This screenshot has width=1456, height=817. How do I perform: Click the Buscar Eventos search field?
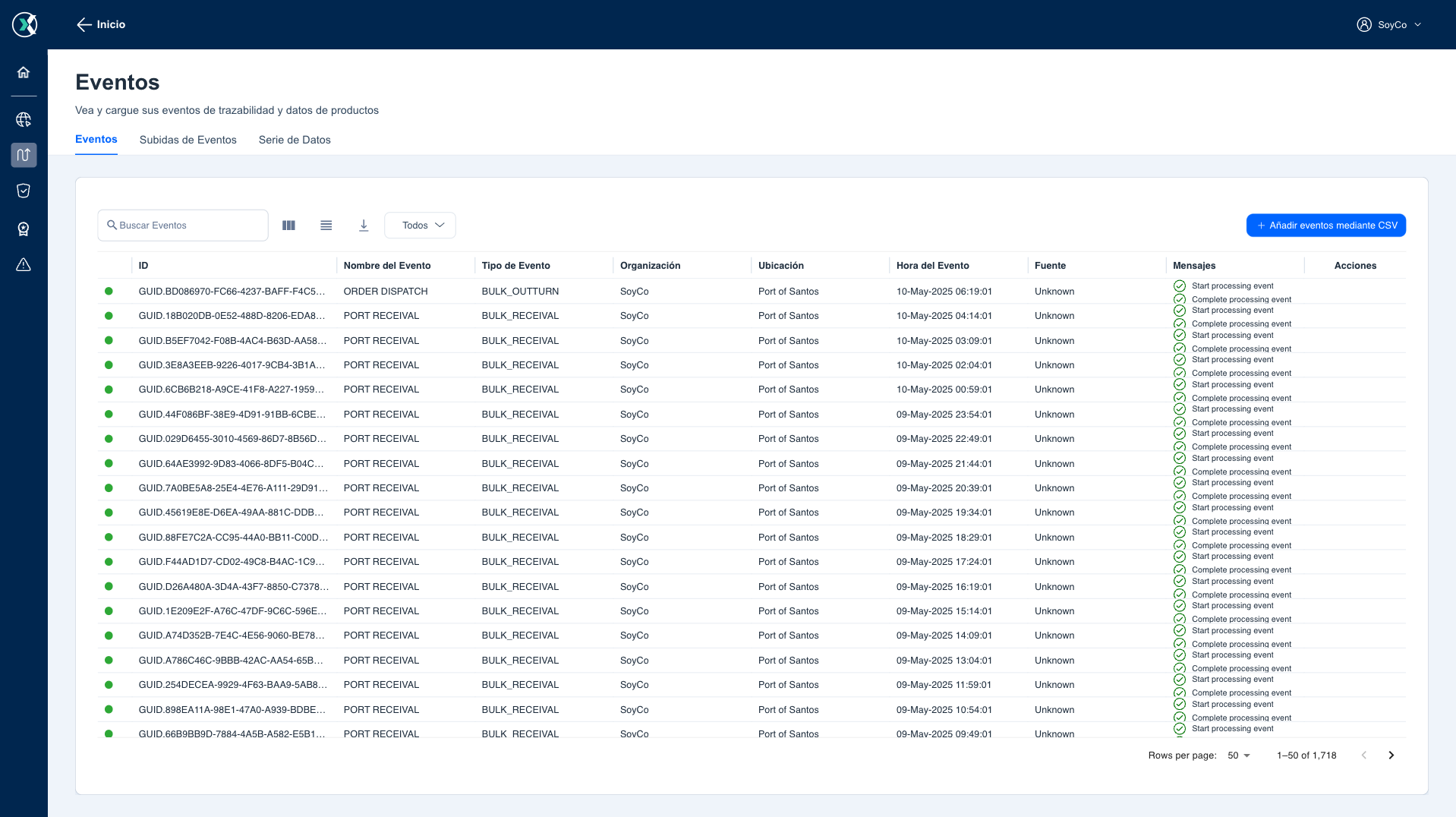[183, 226]
